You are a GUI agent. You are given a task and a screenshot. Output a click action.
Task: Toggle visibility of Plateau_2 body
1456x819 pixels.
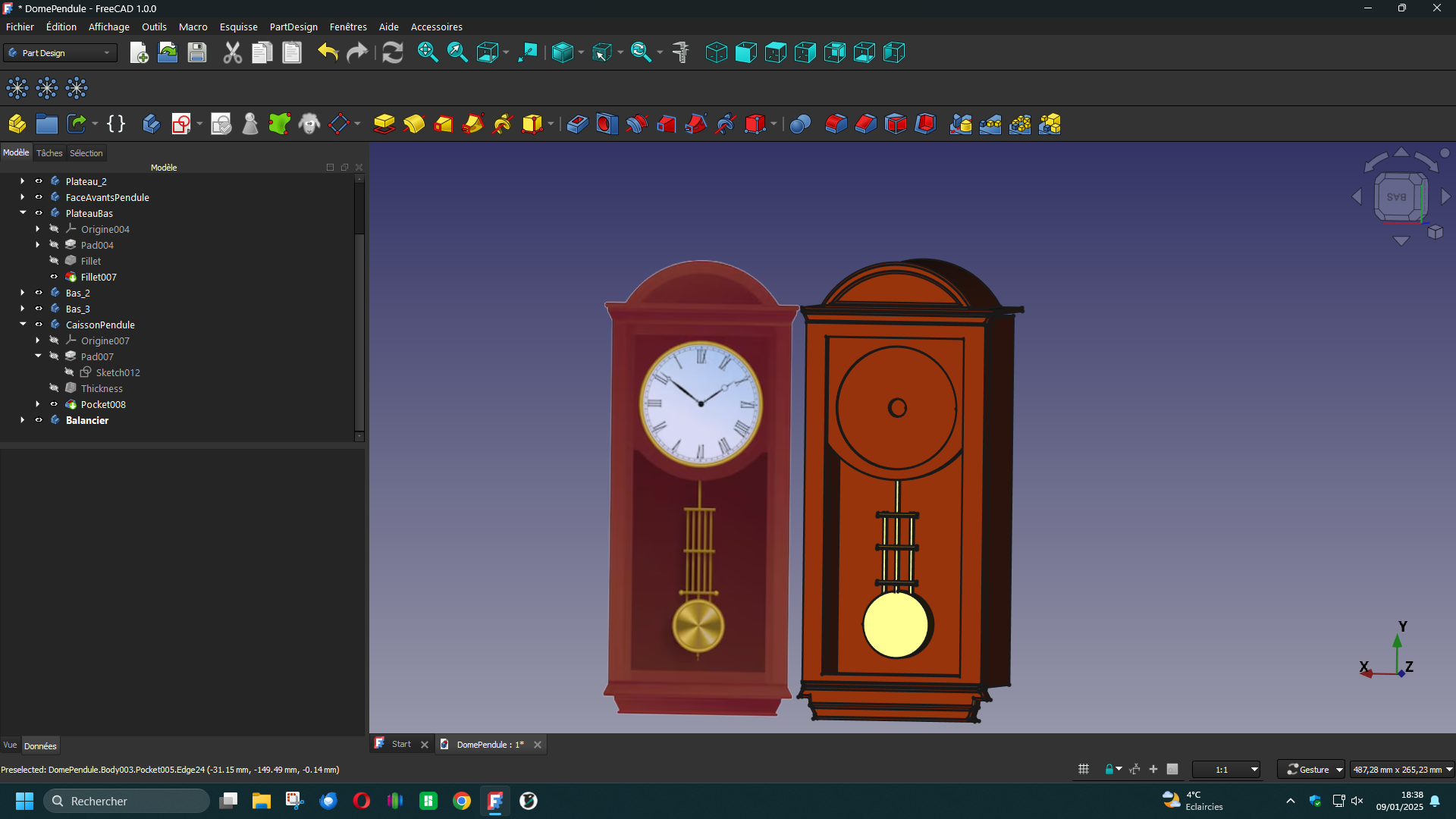(x=39, y=181)
